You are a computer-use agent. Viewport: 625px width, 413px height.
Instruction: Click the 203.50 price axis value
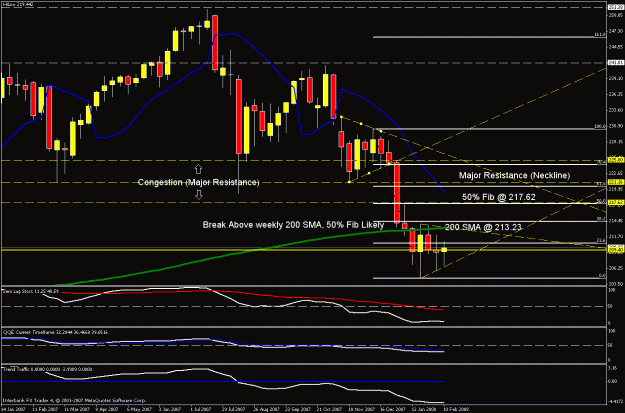(x=616, y=284)
